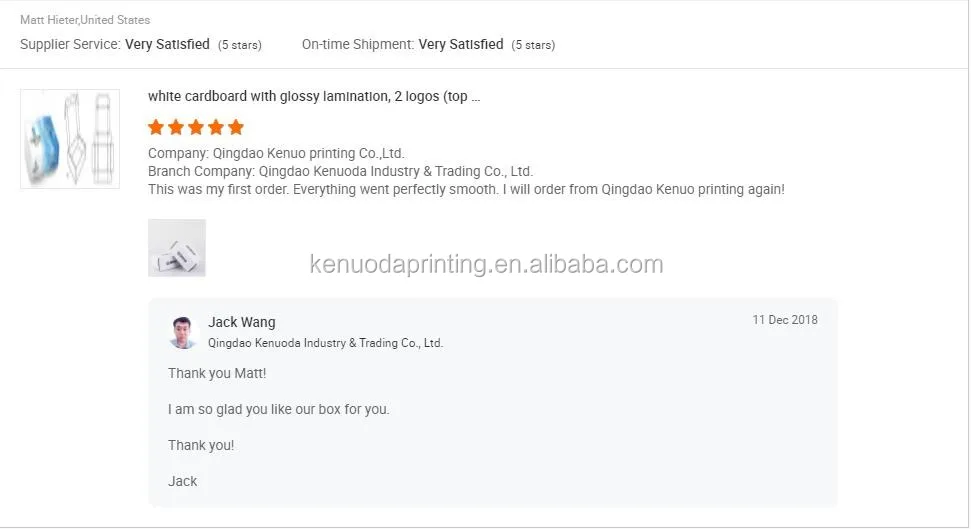The width and height of the screenshot is (971, 529).
Task: Click the third orange rating star
Action: click(196, 128)
